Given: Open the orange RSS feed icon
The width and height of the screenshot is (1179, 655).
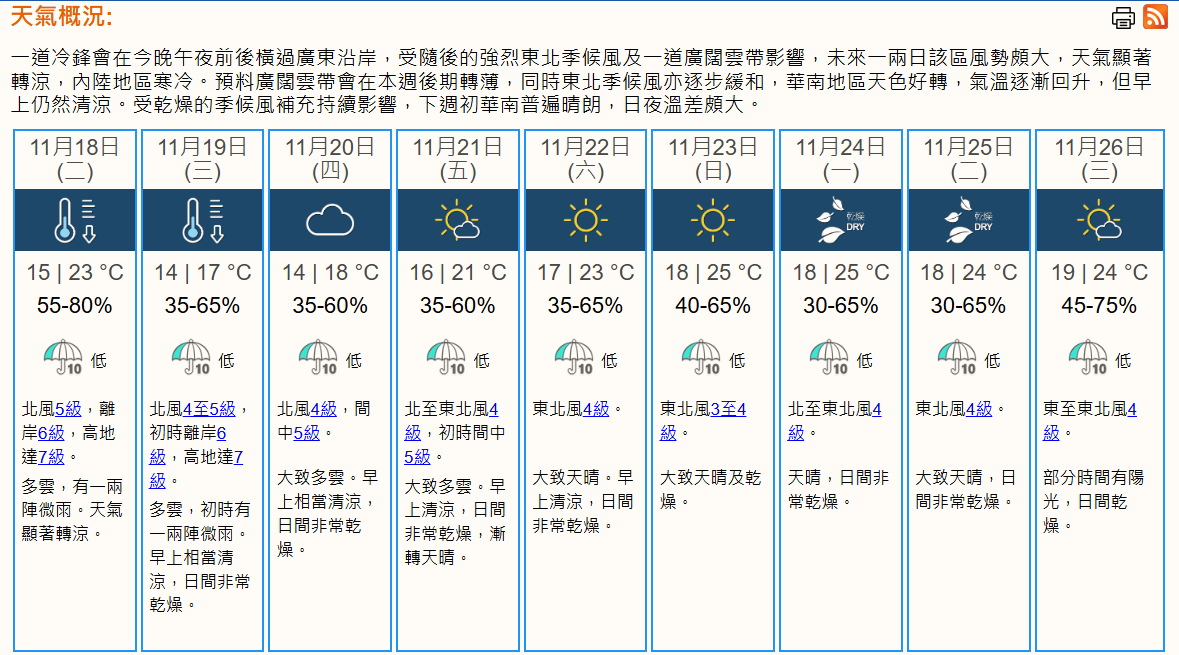Looking at the screenshot, I should coord(1155,17).
